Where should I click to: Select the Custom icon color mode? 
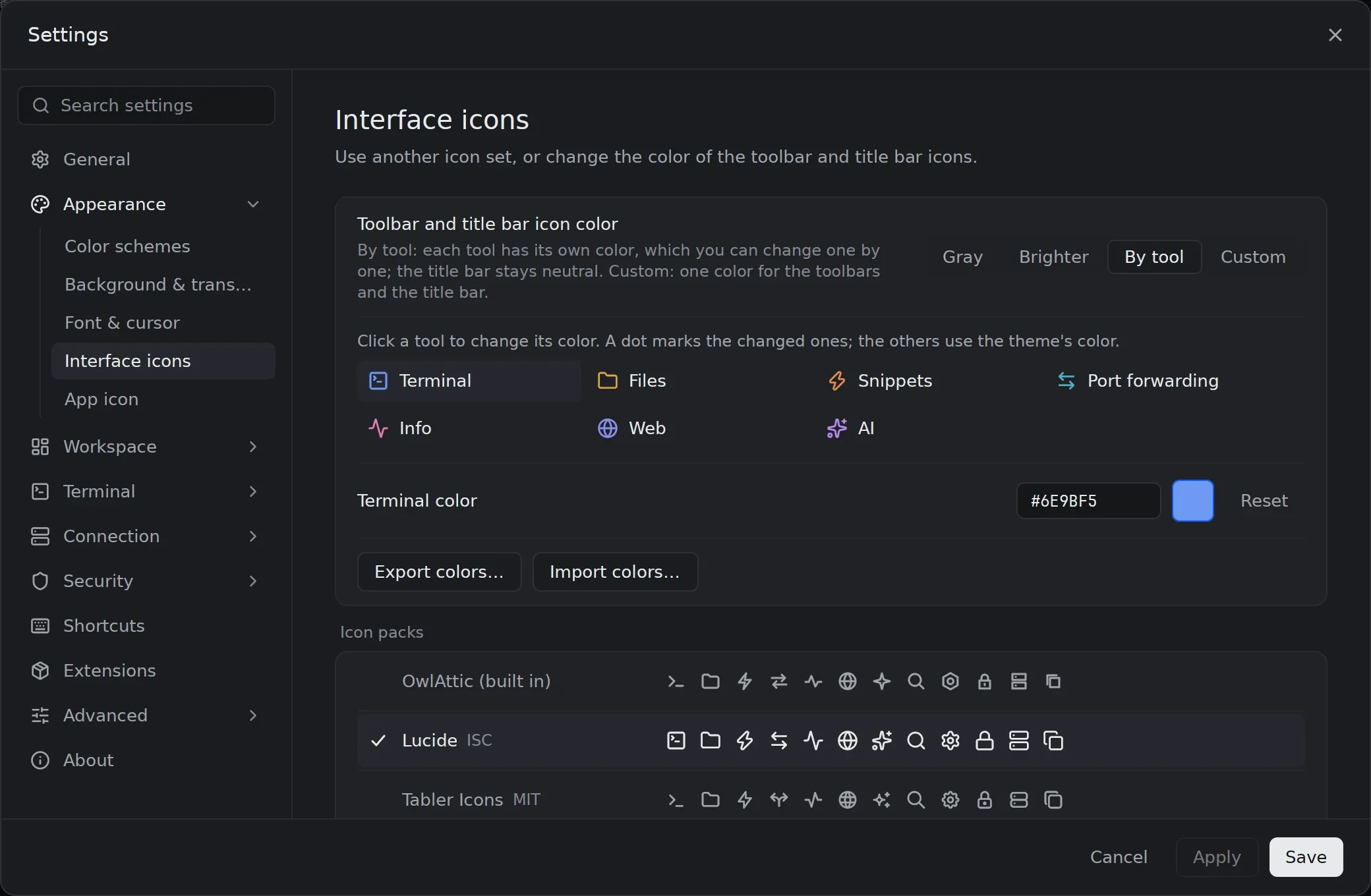(x=1253, y=257)
